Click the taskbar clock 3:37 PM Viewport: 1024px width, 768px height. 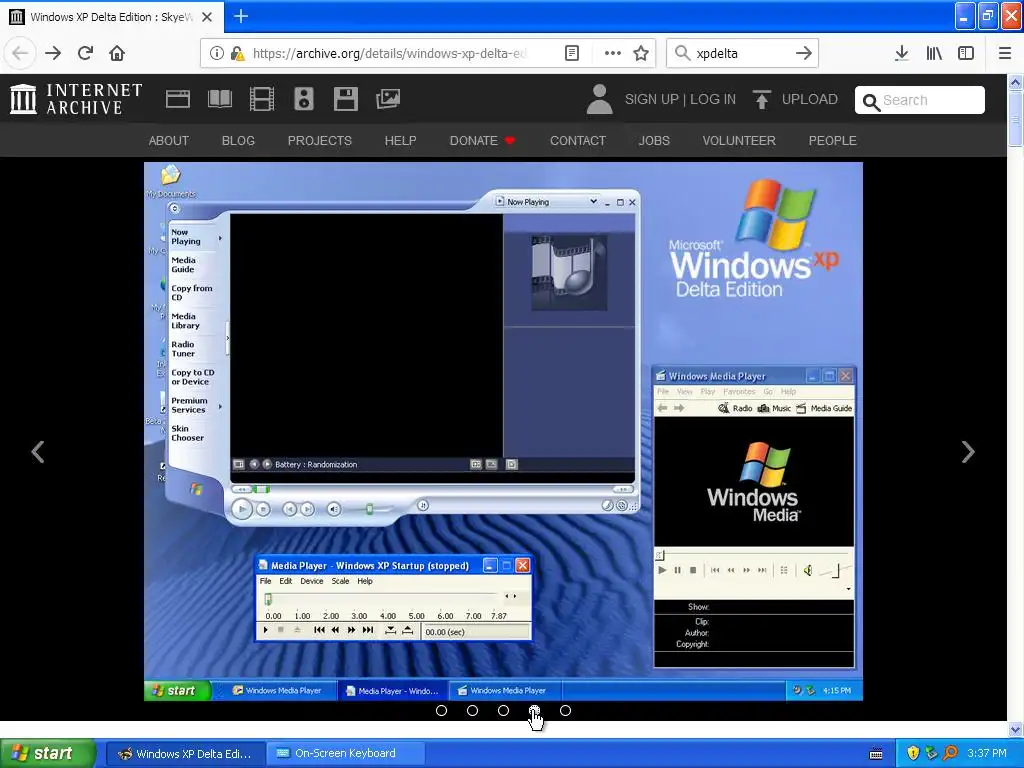pos(987,753)
